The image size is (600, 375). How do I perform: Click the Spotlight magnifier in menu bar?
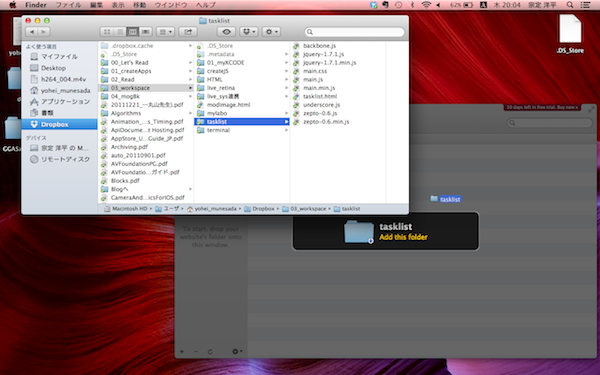pyautogui.click(x=570, y=5)
